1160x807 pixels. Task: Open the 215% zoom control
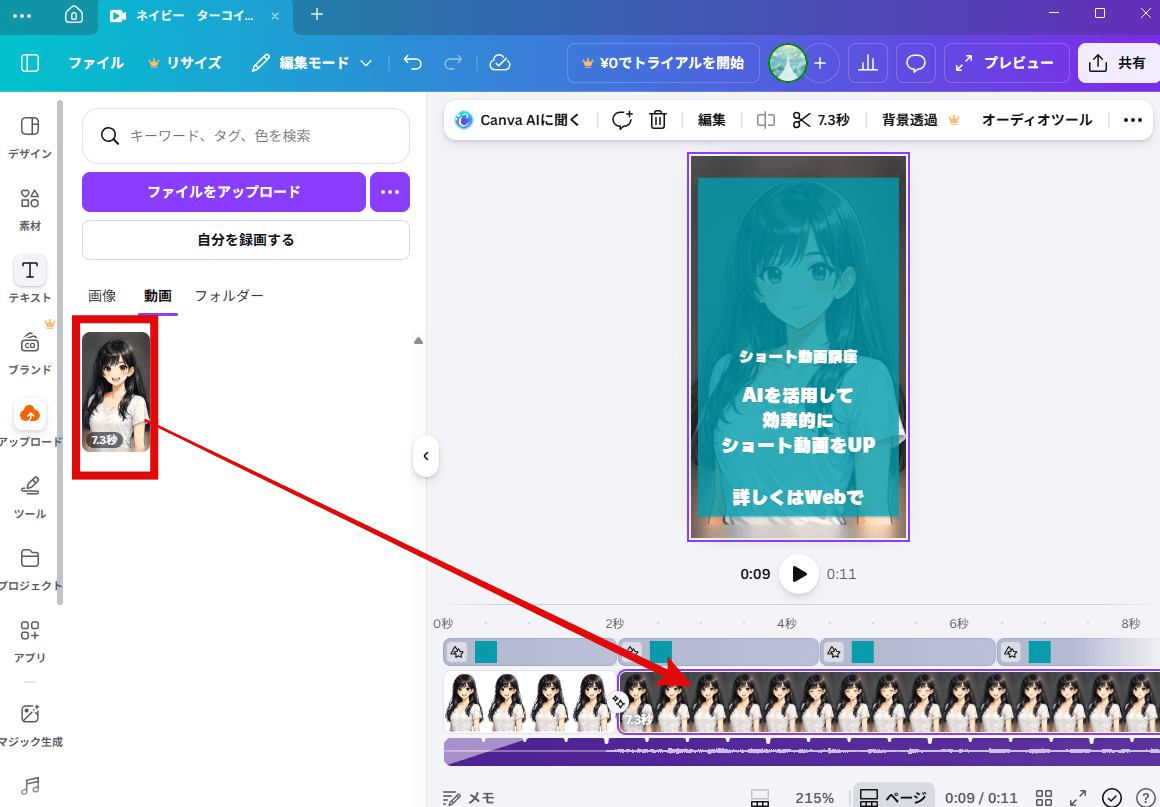[x=814, y=796]
